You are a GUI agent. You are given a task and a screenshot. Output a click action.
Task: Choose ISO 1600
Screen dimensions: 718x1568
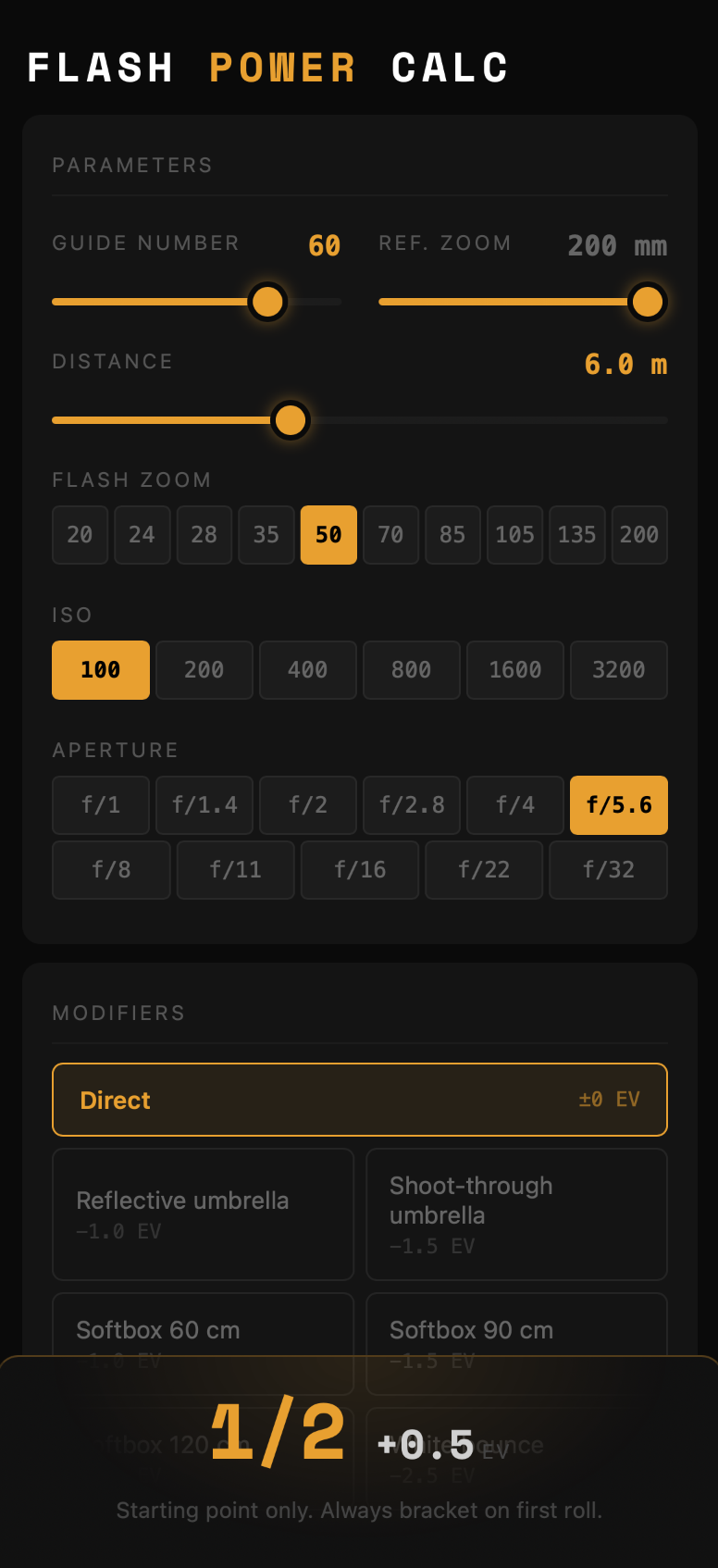[x=514, y=670]
